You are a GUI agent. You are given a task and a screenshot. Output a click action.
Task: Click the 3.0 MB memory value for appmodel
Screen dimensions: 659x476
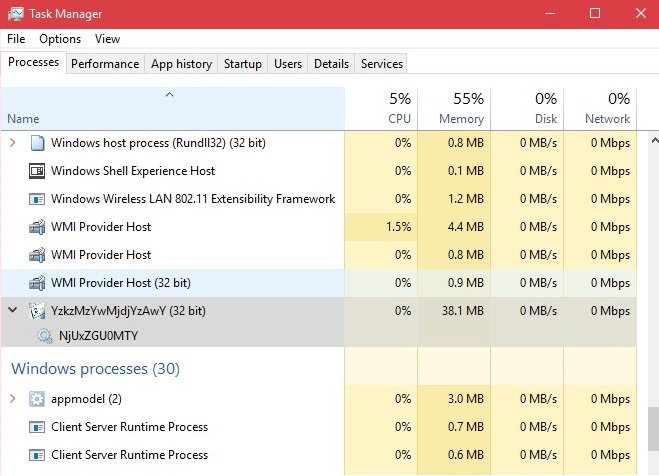point(466,399)
